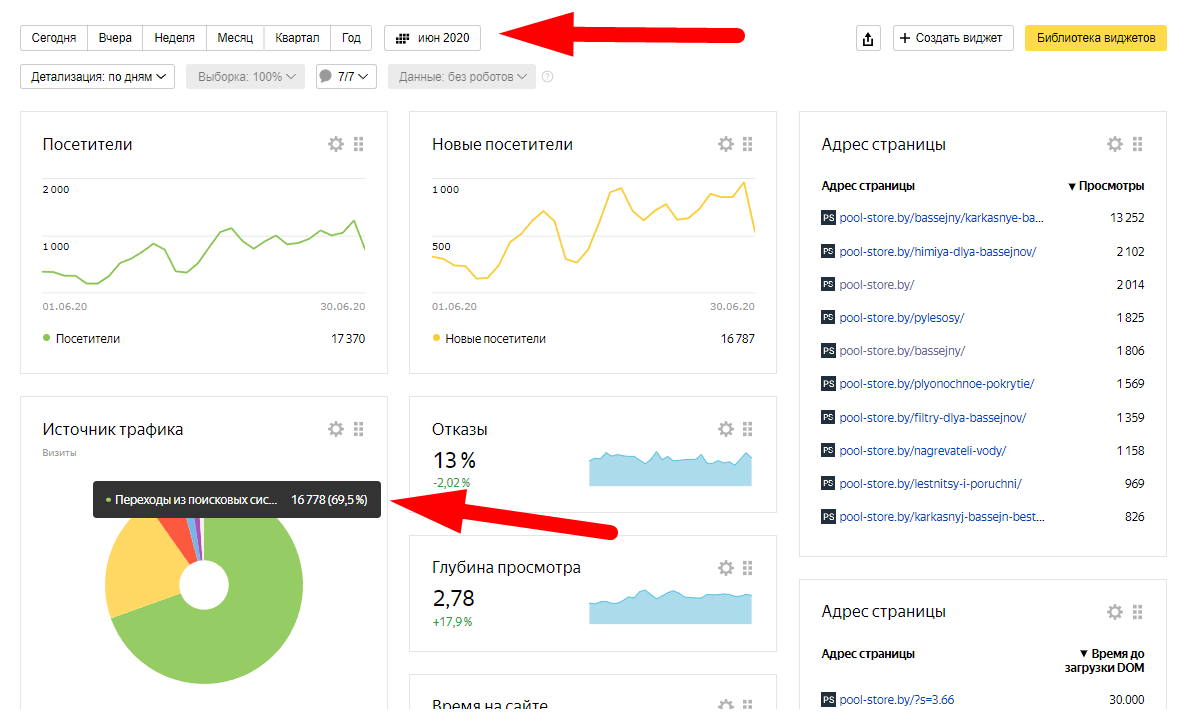Click green segment of traffic source pie chart

tap(230, 640)
